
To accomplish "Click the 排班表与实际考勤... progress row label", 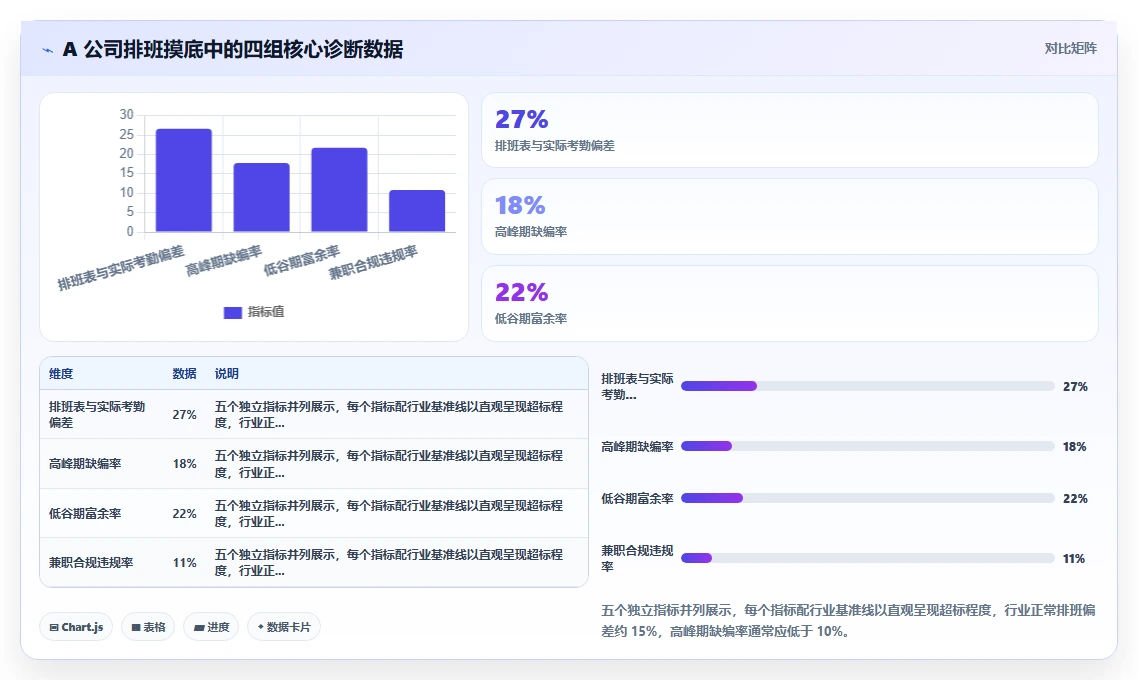I will (x=637, y=387).
